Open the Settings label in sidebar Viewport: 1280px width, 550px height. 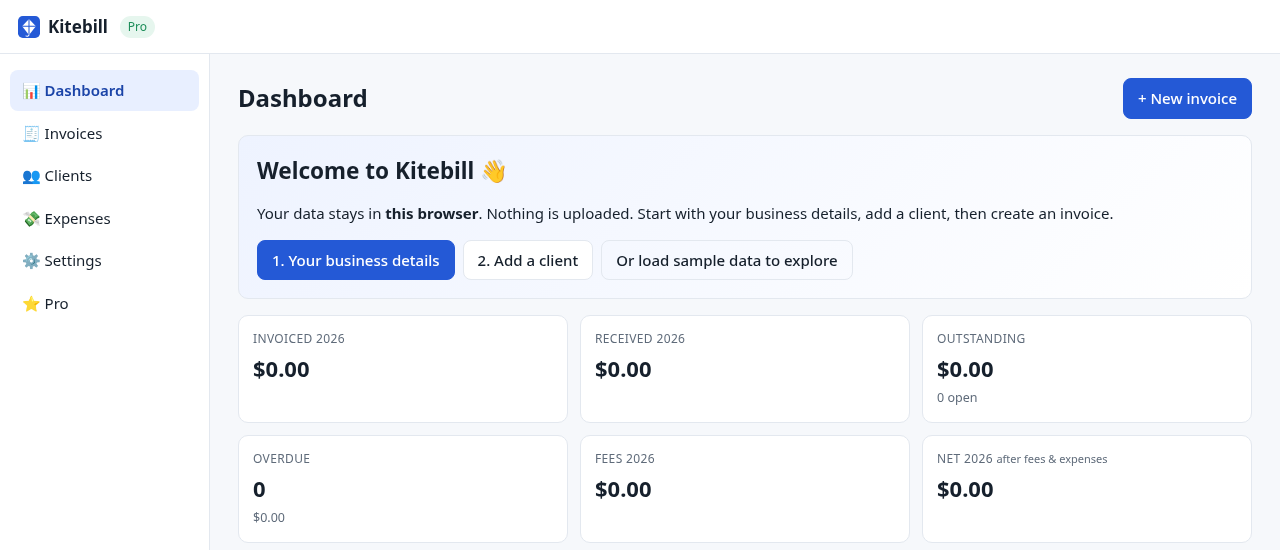coord(73,261)
